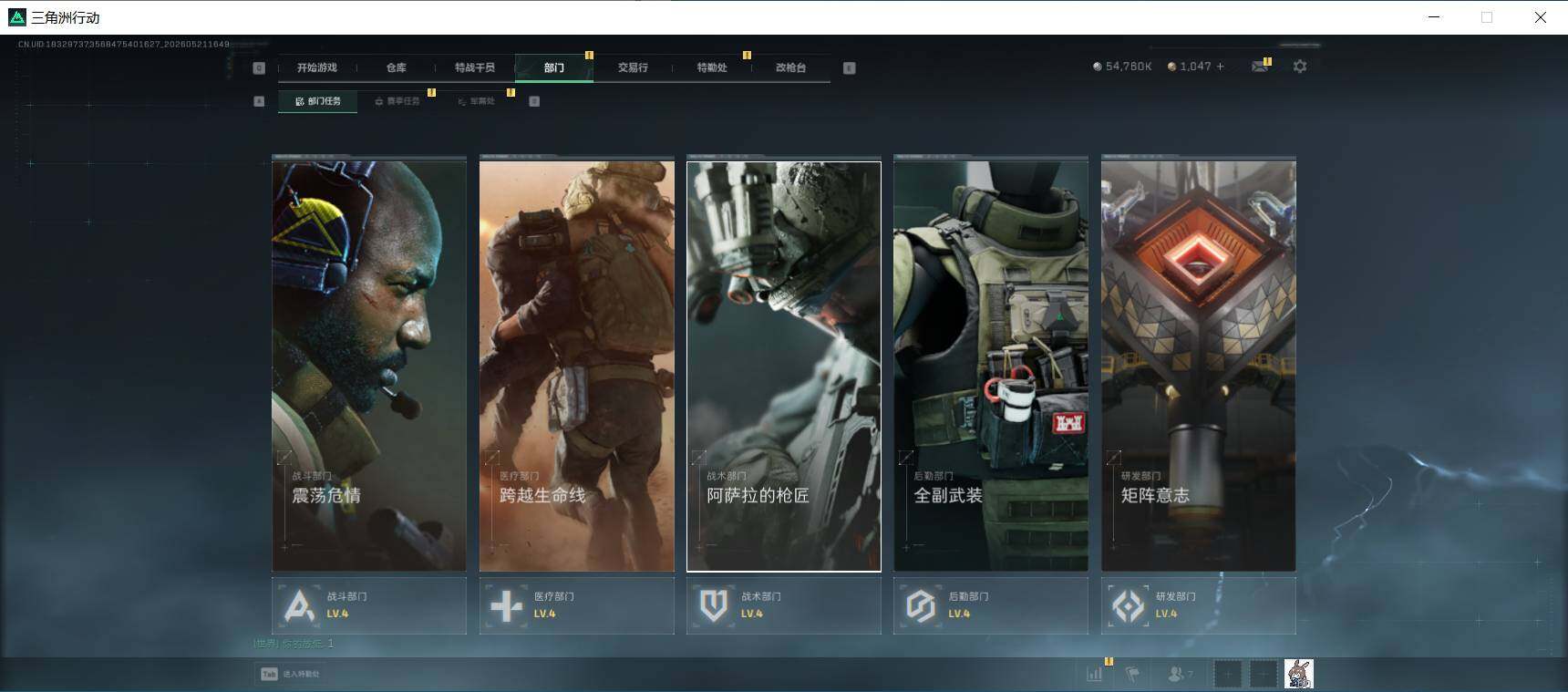1568x692 pixels.
Task: Go to the 交易行 tab
Action: (x=633, y=67)
